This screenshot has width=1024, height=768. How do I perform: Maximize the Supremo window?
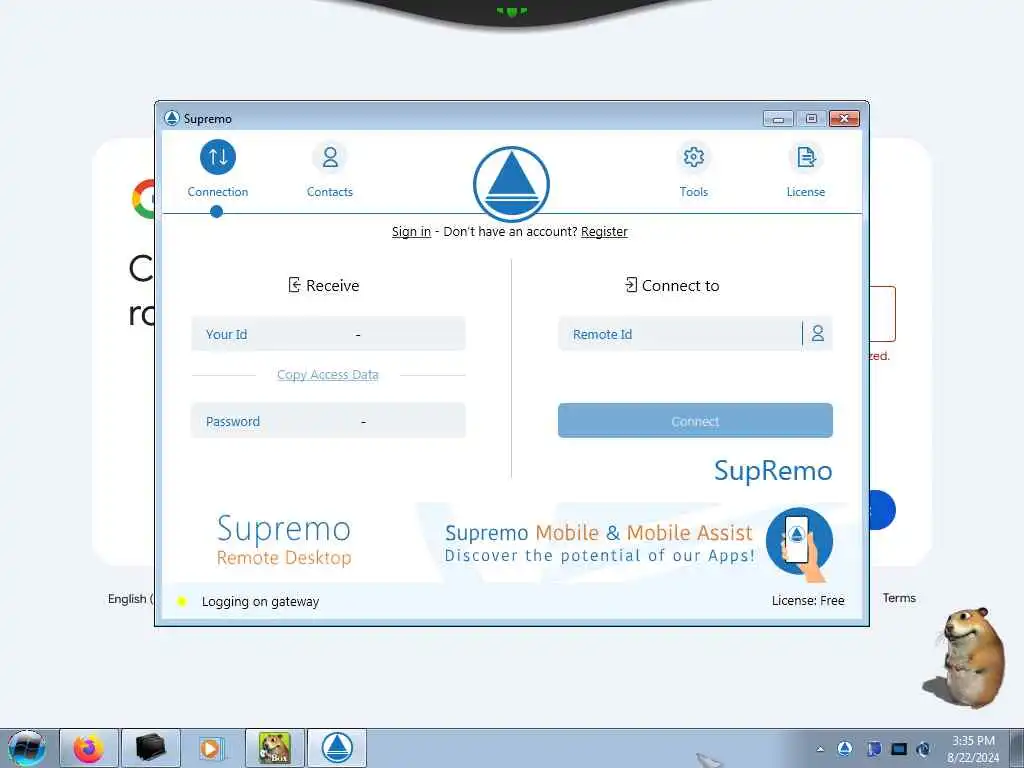[x=811, y=119]
